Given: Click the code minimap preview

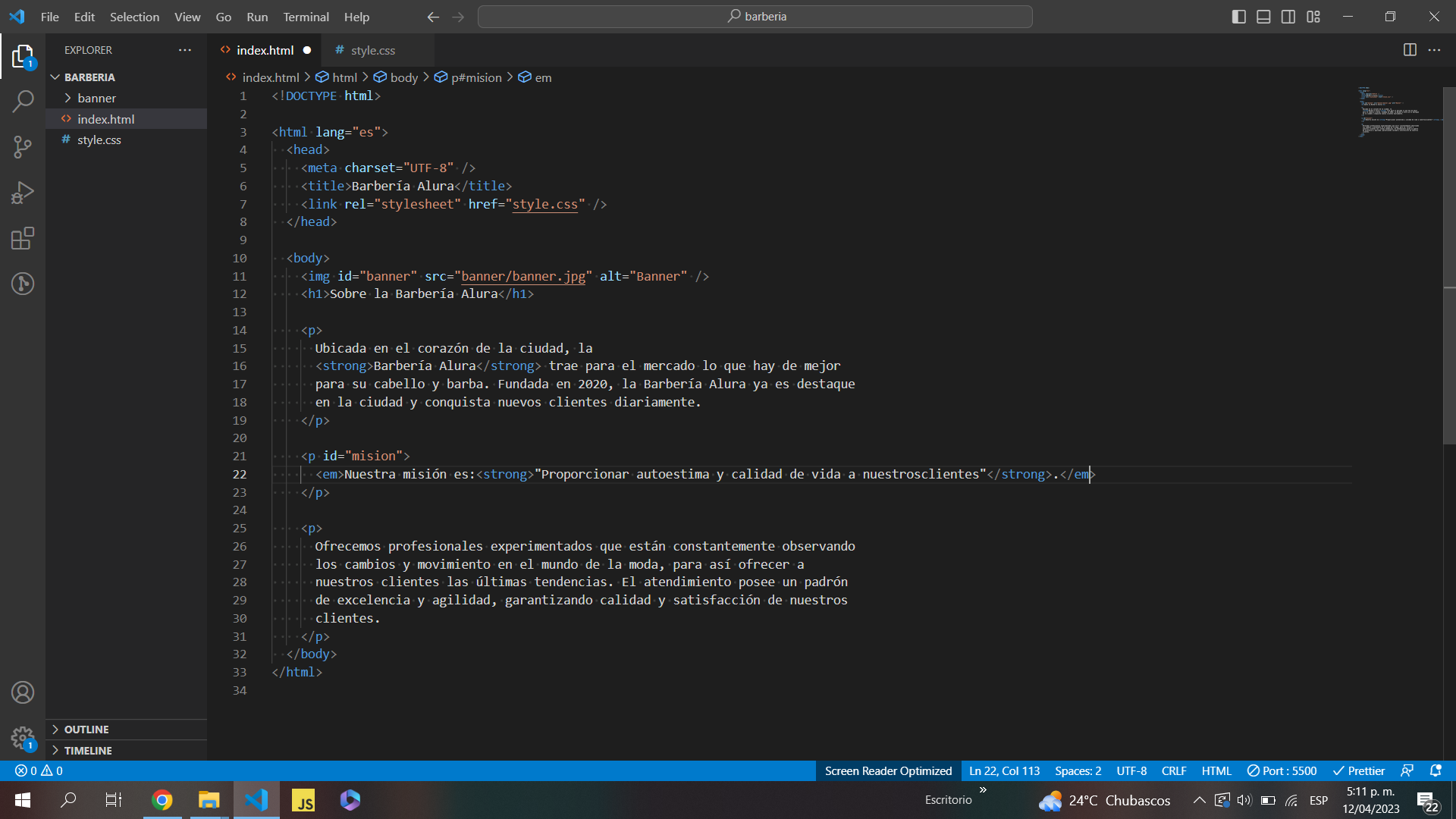Looking at the screenshot, I should (1398, 112).
